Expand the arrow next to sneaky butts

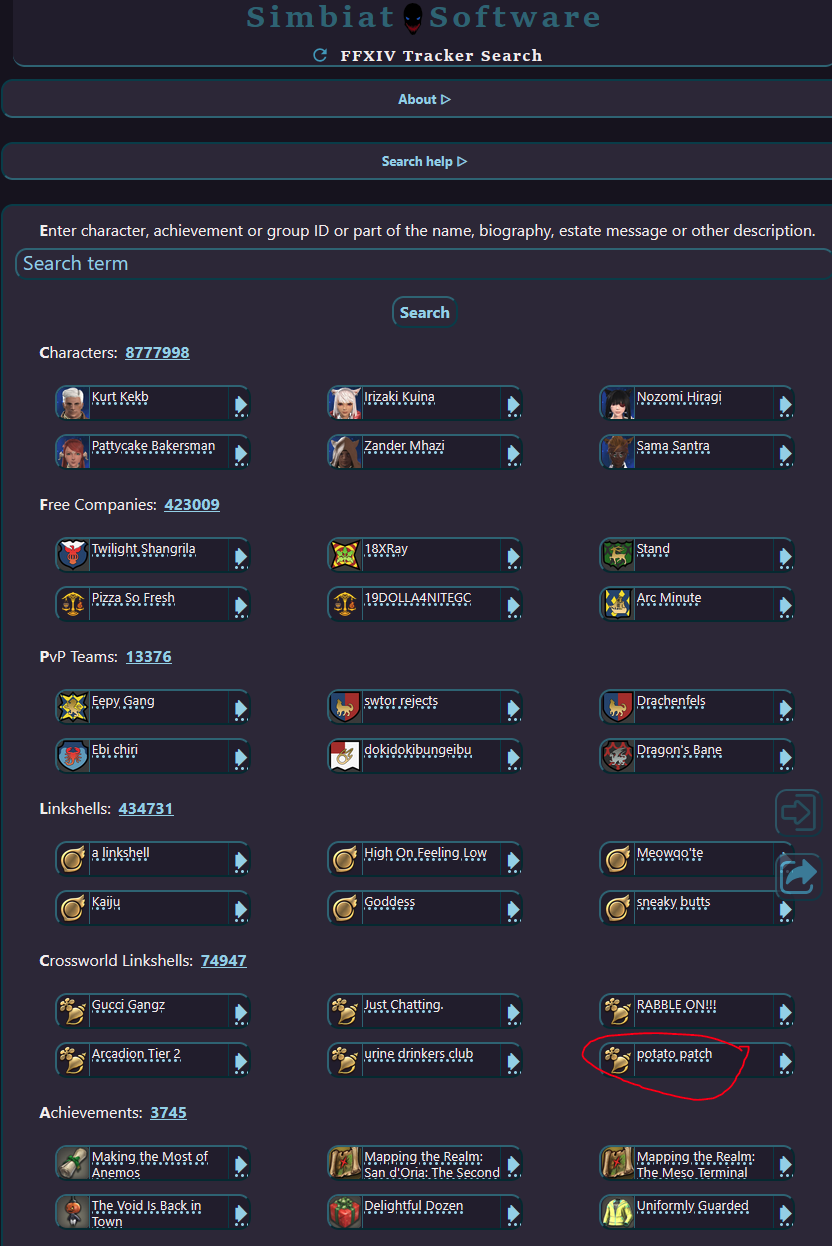click(x=785, y=909)
